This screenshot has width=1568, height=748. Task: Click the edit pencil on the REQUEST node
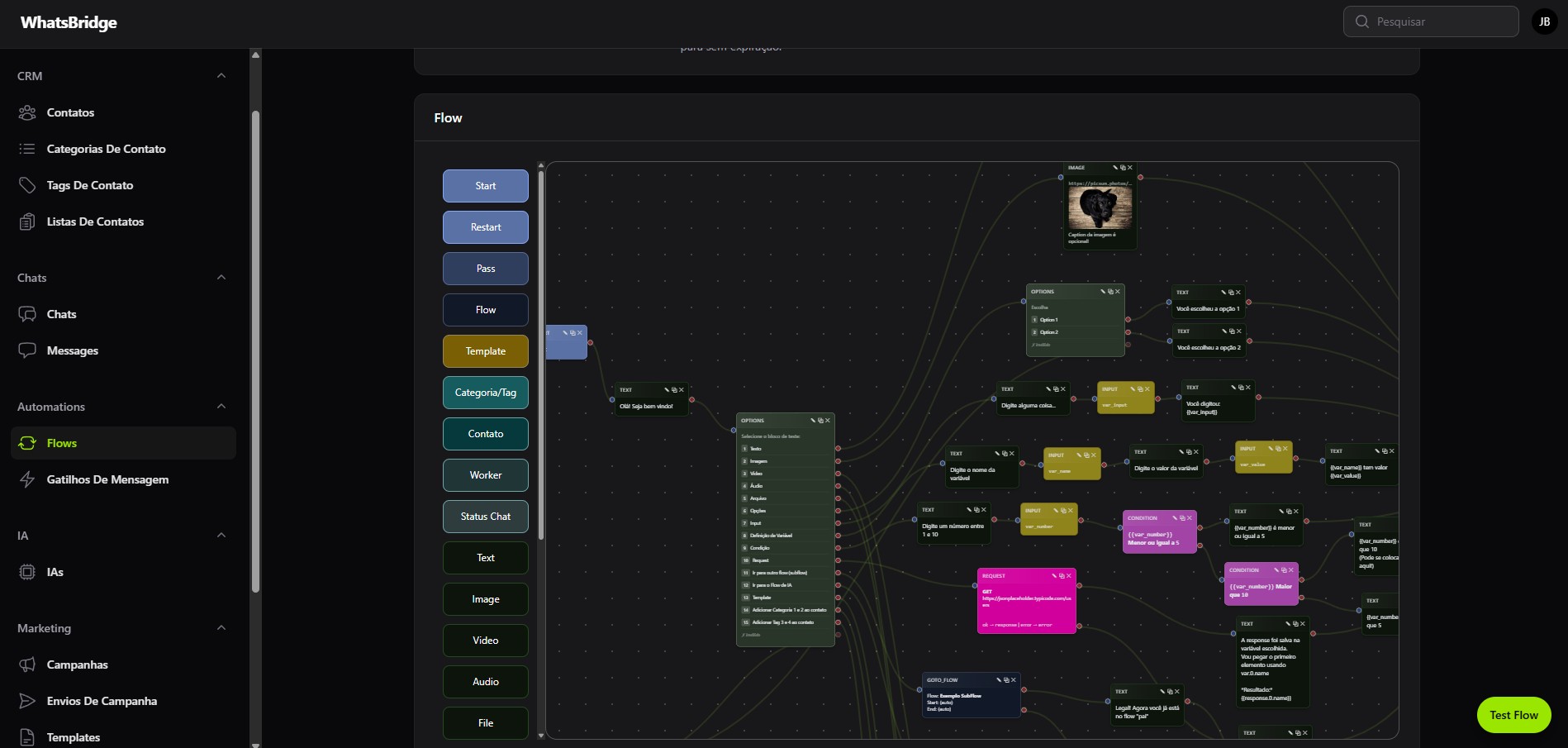tap(1053, 576)
